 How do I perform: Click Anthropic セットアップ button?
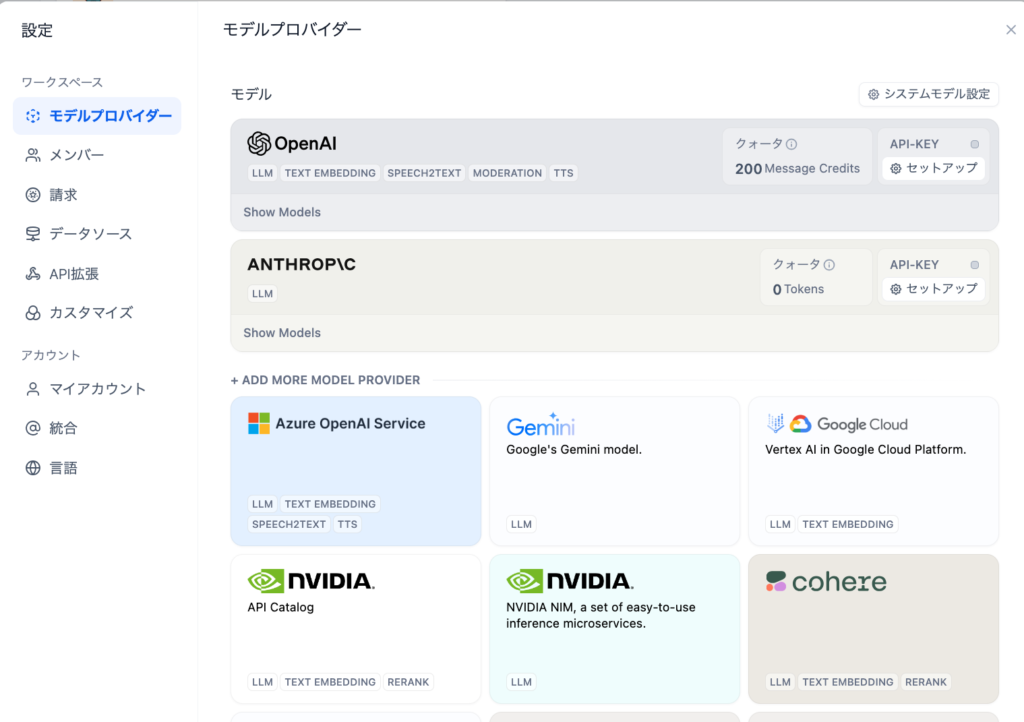coord(934,289)
